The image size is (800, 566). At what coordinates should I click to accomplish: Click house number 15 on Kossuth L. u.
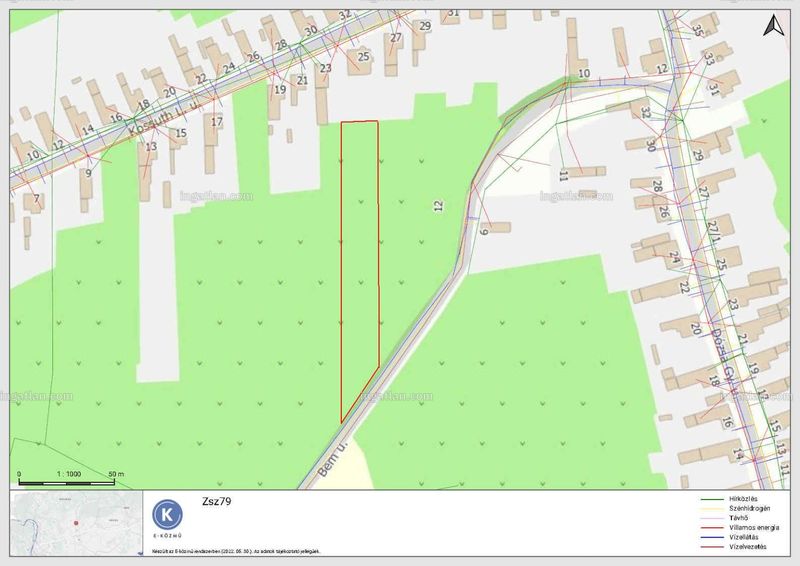coord(181,133)
